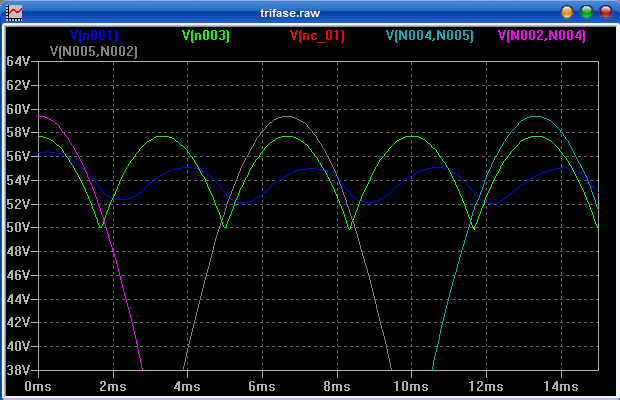Click the 50V vertical axis label
Image resolution: width=620 pixels, height=400 pixels.
(20, 227)
